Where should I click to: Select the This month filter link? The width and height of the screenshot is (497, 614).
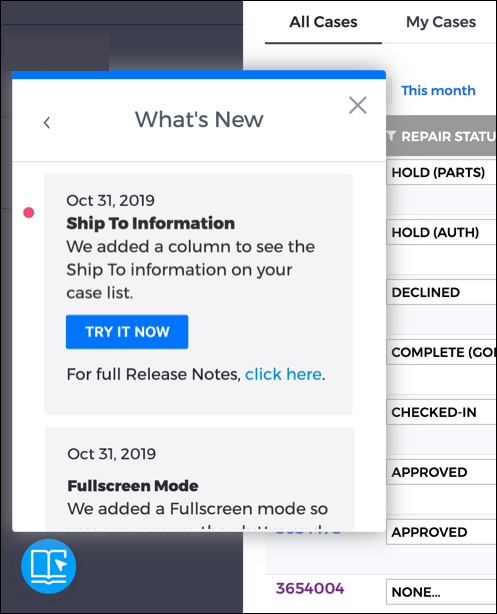coord(438,90)
